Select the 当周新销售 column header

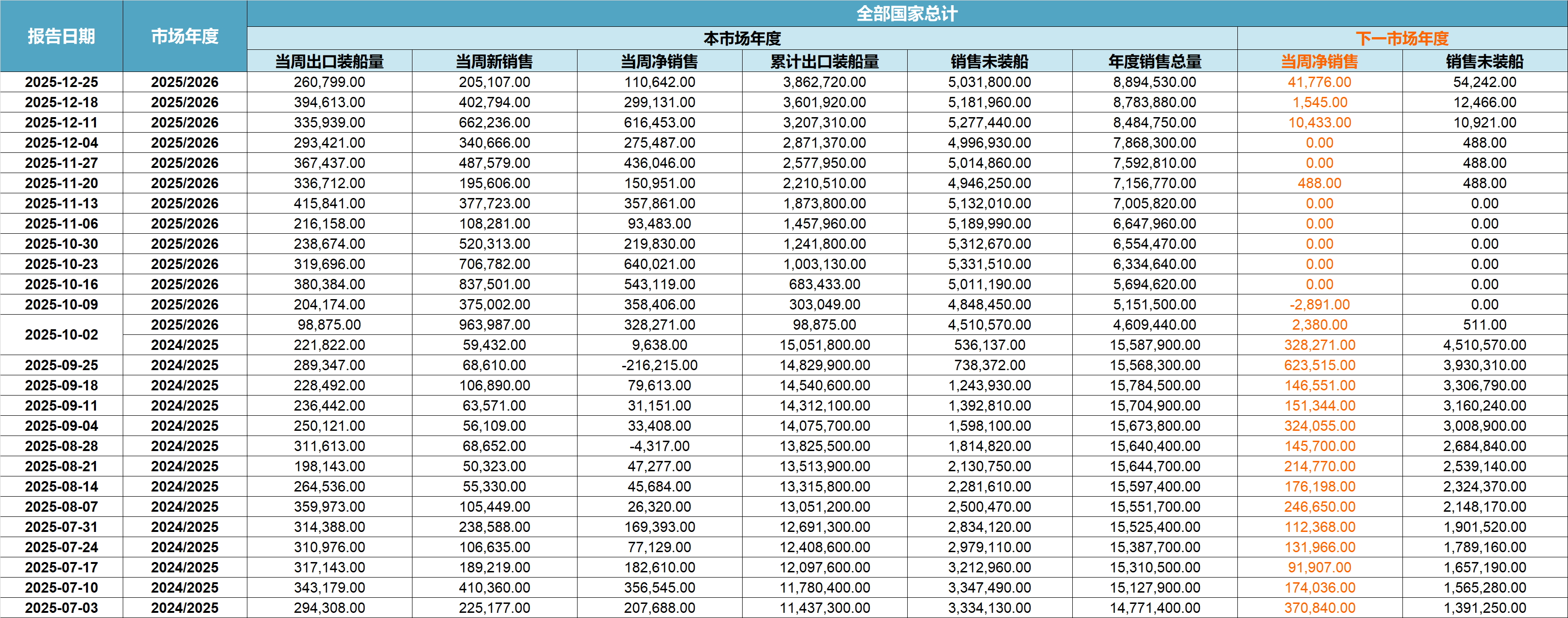coord(494,62)
